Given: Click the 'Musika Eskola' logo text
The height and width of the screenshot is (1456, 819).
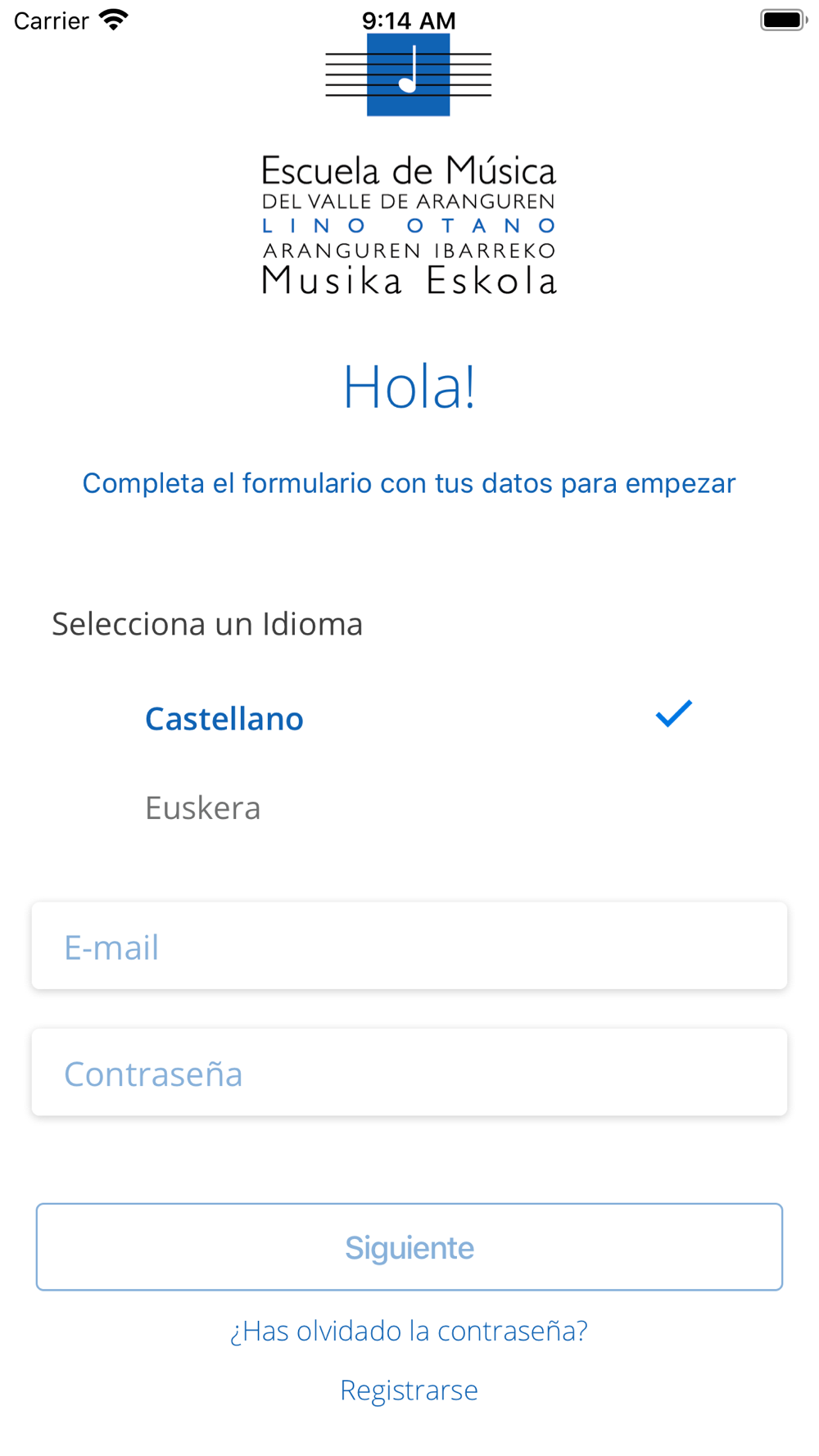Looking at the screenshot, I should click(x=409, y=280).
